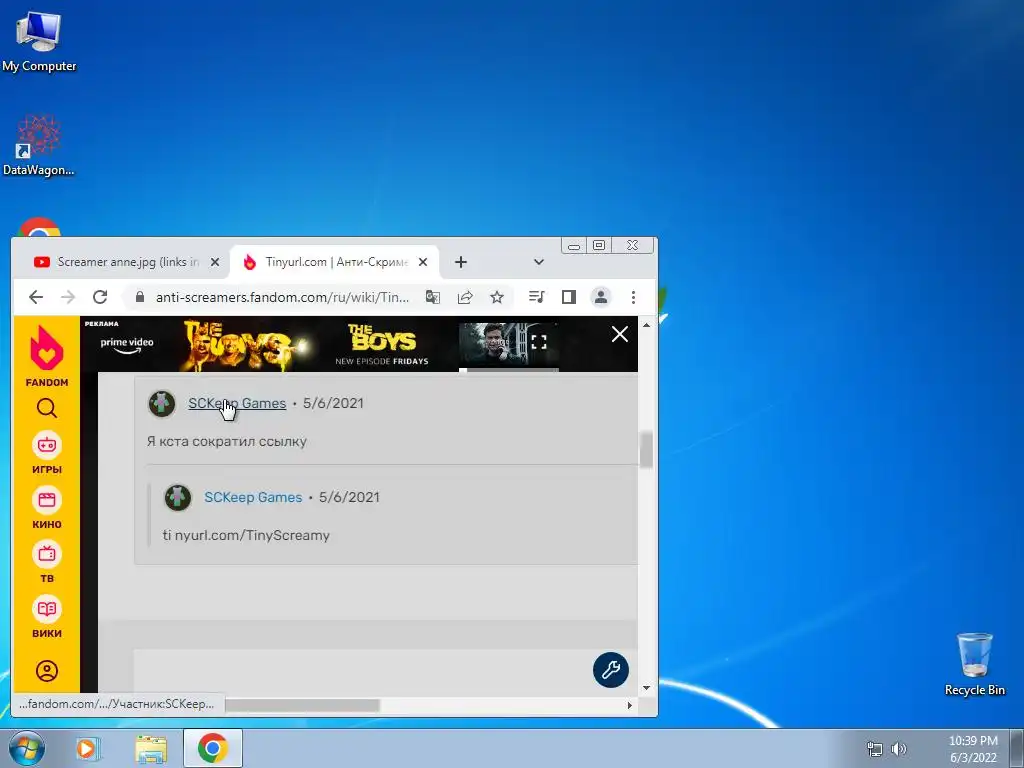Close the Tinyurl.com tab
Image resolution: width=1024 pixels, height=768 pixels.
(423, 262)
